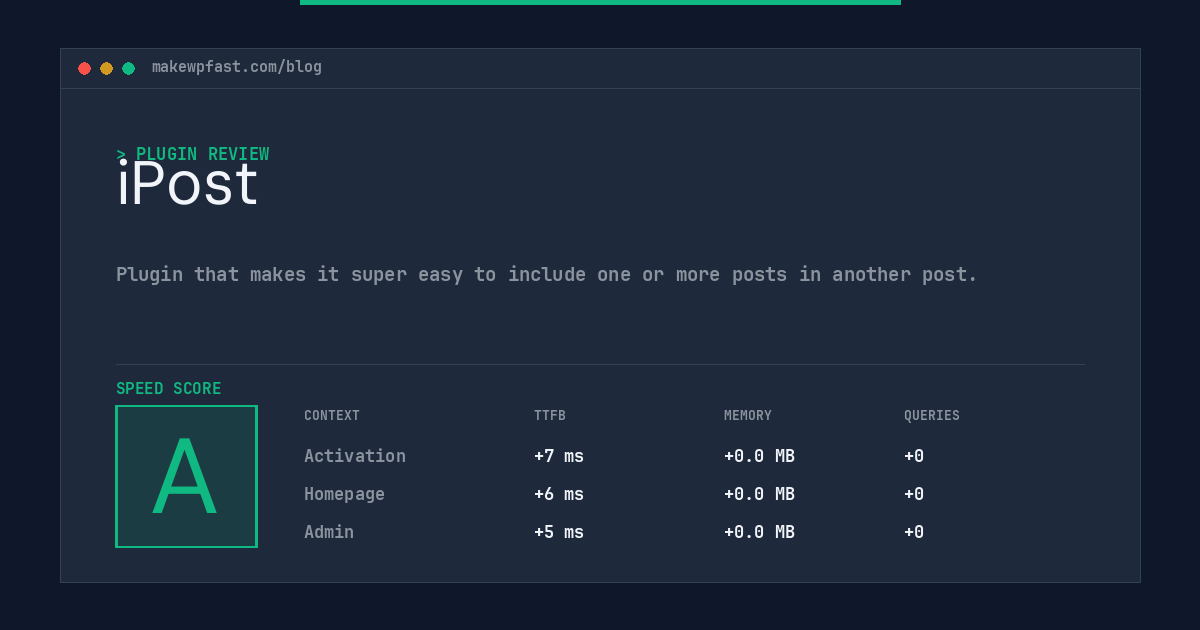Click the yellow window dot

106,68
